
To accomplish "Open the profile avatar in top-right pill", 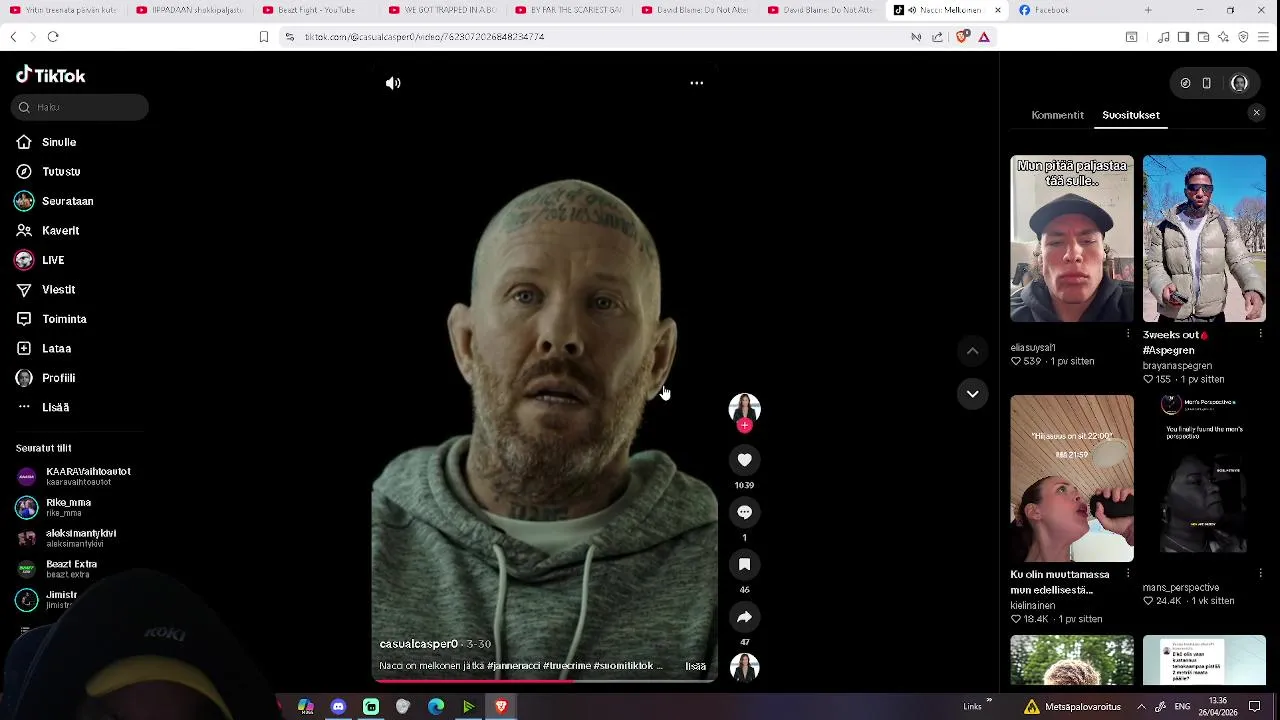I will [1239, 83].
